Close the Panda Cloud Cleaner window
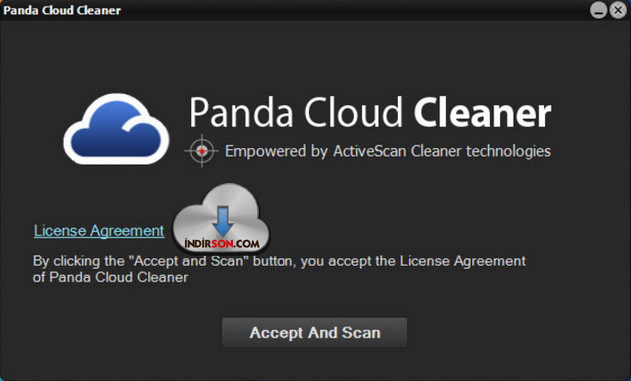Image resolution: width=631 pixels, height=381 pixels. pyautogui.click(x=618, y=10)
